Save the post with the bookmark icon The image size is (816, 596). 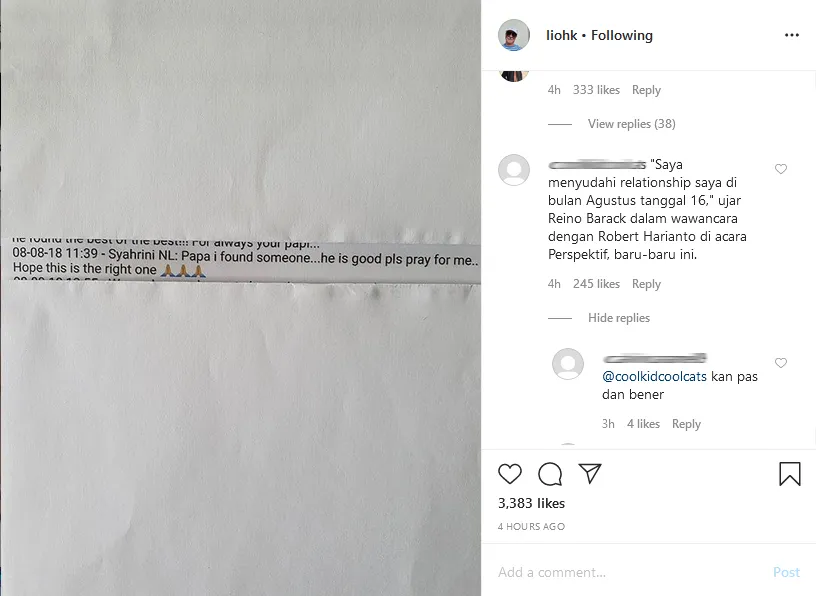(x=789, y=474)
